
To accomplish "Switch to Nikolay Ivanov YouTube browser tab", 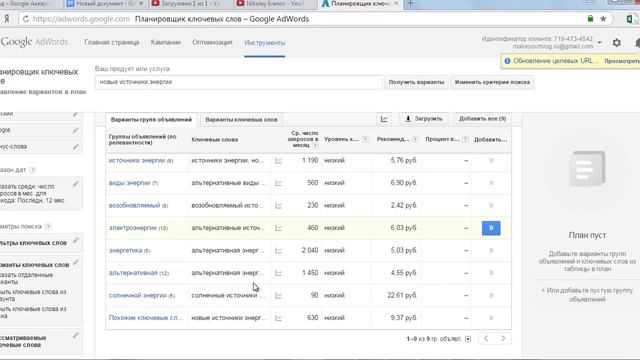I will tap(274, 4).
